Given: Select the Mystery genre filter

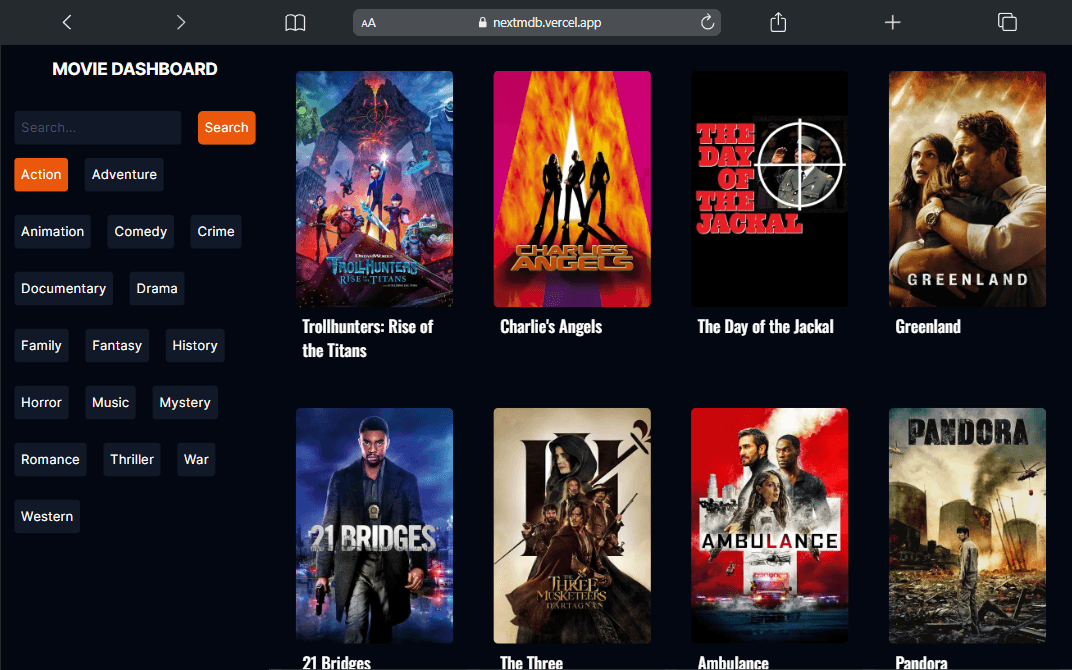Looking at the screenshot, I should click(184, 402).
